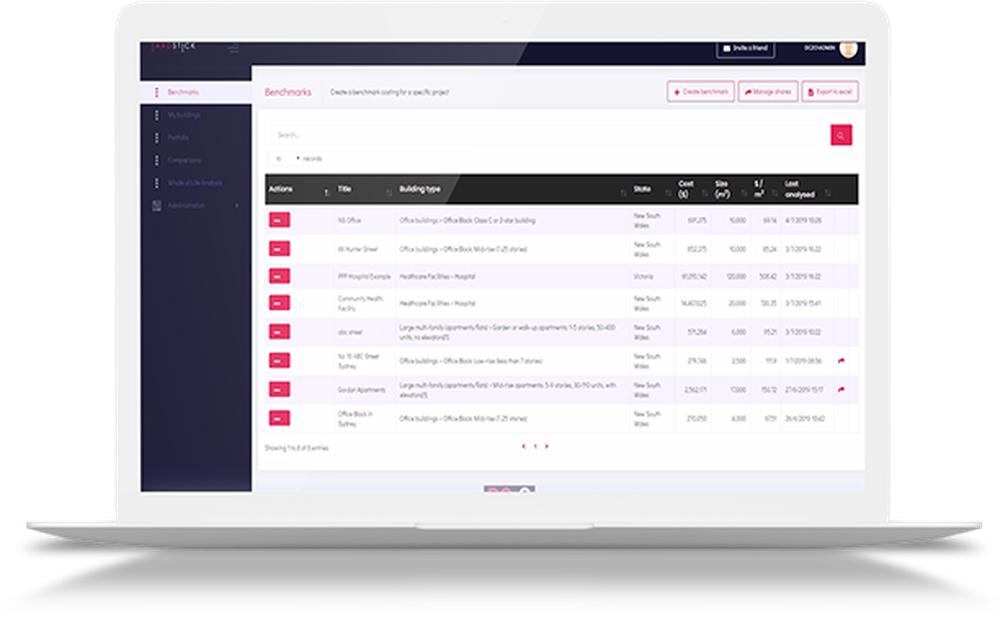Sort by Last analysed column arrows
This screenshot has width=1000, height=622.
tap(828, 192)
